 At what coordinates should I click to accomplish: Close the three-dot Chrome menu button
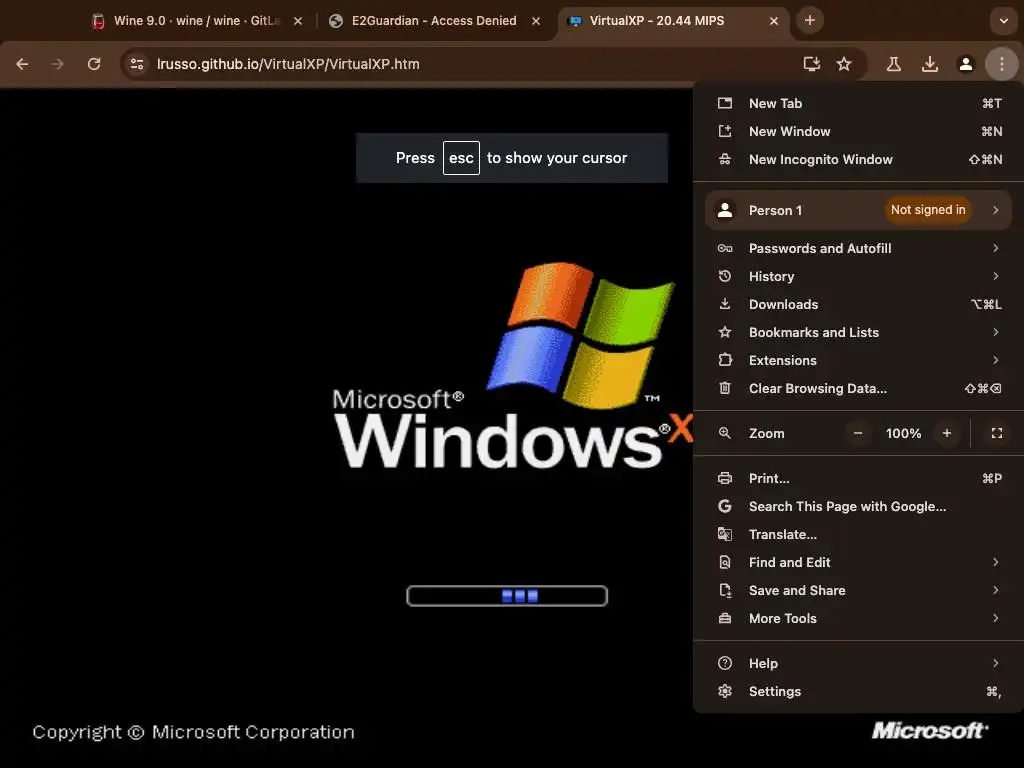click(x=1002, y=64)
